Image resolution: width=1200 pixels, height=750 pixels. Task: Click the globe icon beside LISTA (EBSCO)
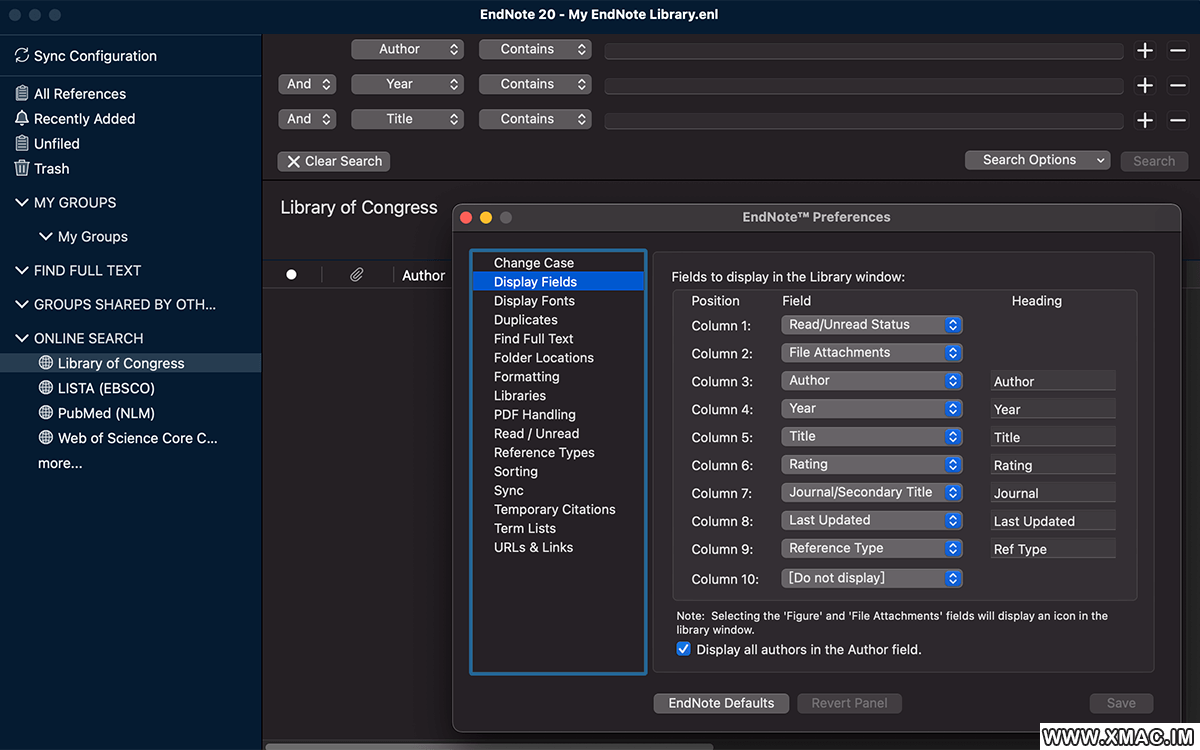click(x=45, y=388)
